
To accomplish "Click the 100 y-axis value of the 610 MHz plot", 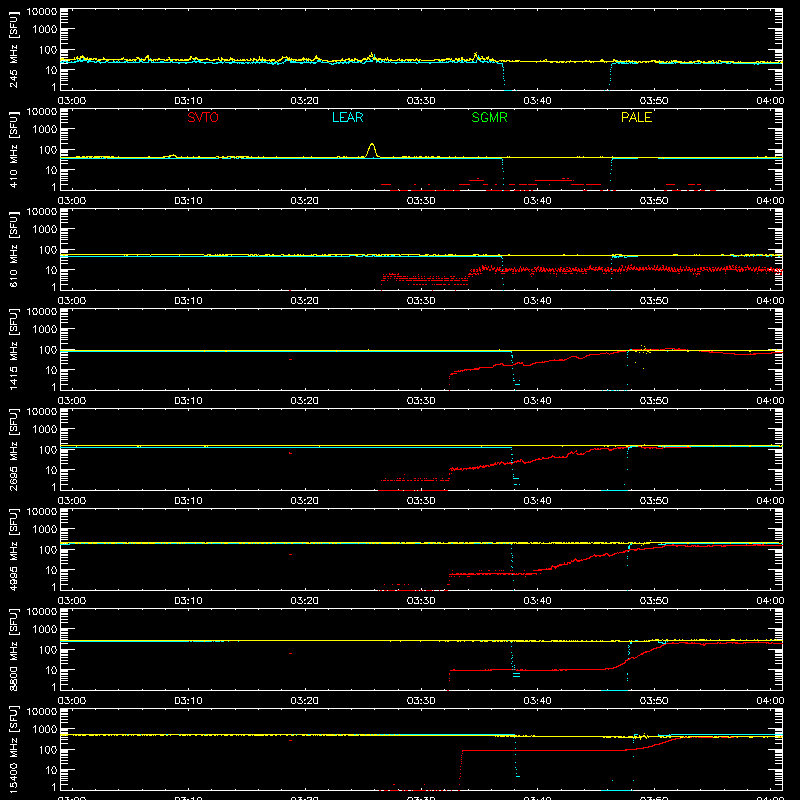I will click(47, 249).
